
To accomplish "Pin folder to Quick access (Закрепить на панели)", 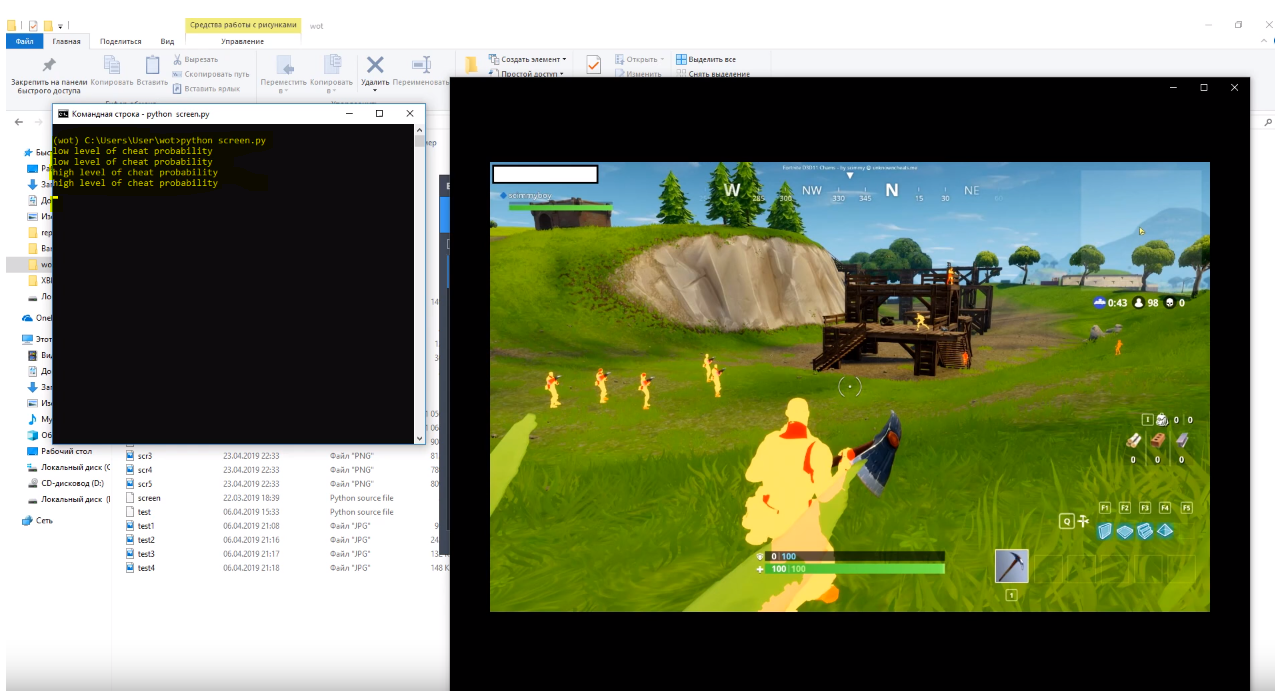I will (48, 75).
